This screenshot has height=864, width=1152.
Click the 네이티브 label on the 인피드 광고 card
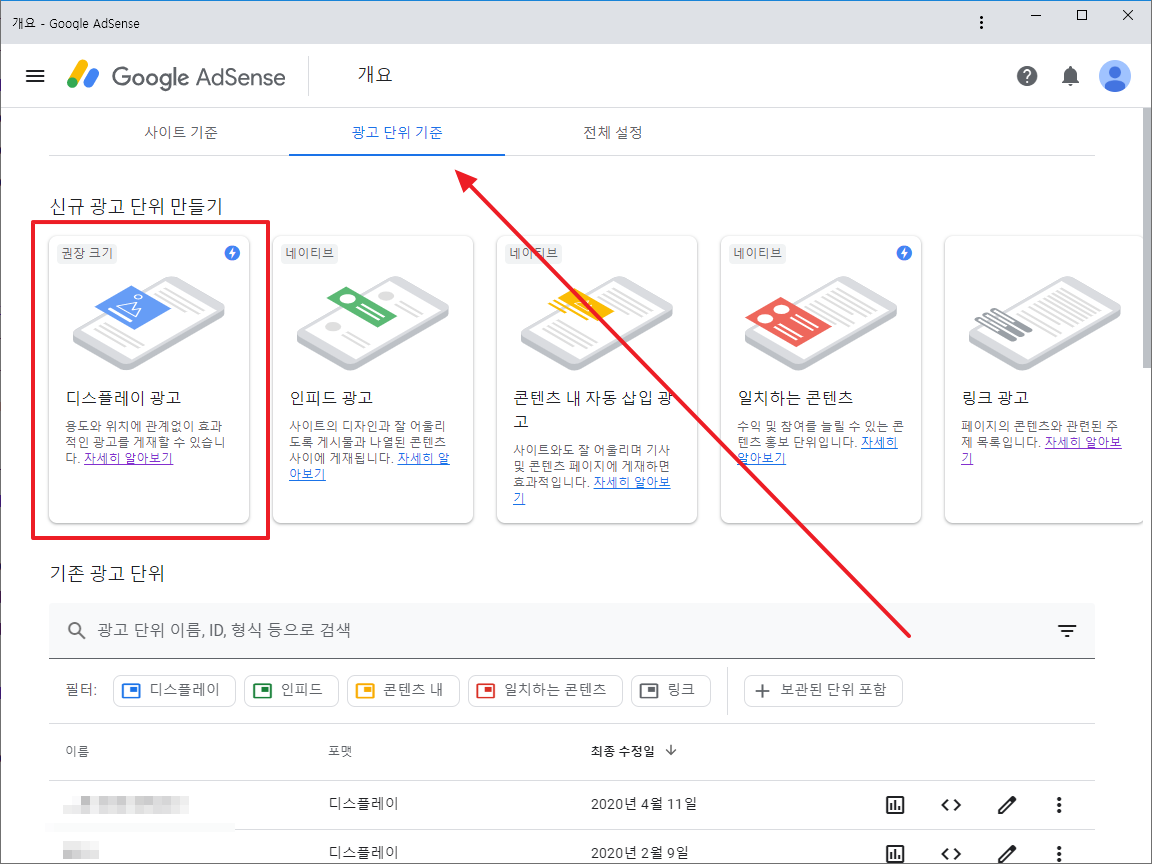click(x=309, y=253)
